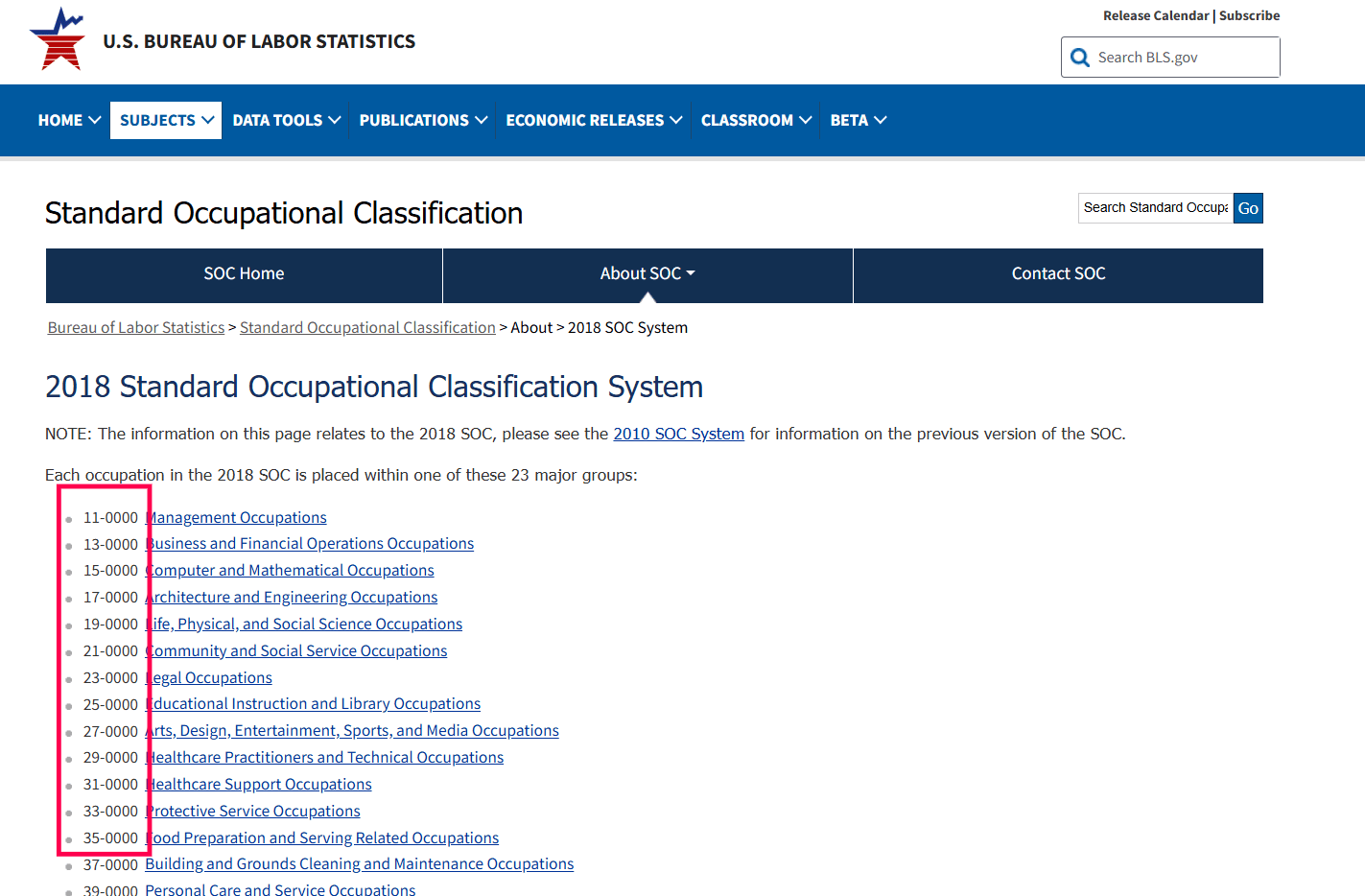Open Standard Occupational Classification breadcrumb link
The image size is (1365, 896).
point(367,328)
